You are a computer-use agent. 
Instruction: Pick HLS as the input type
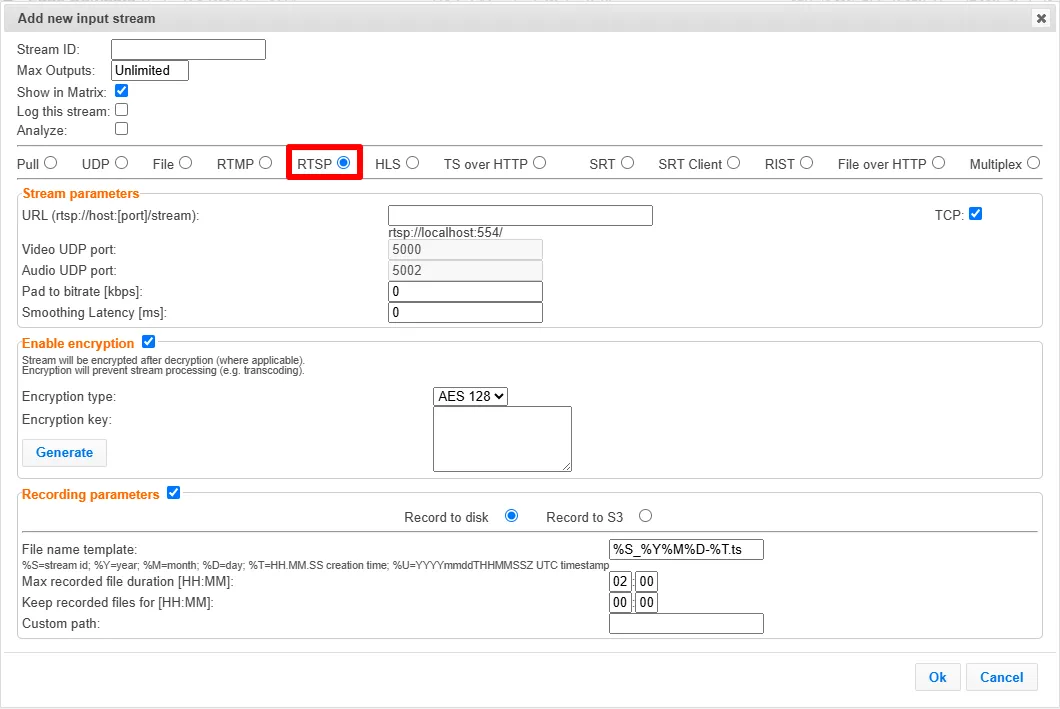tap(413, 163)
